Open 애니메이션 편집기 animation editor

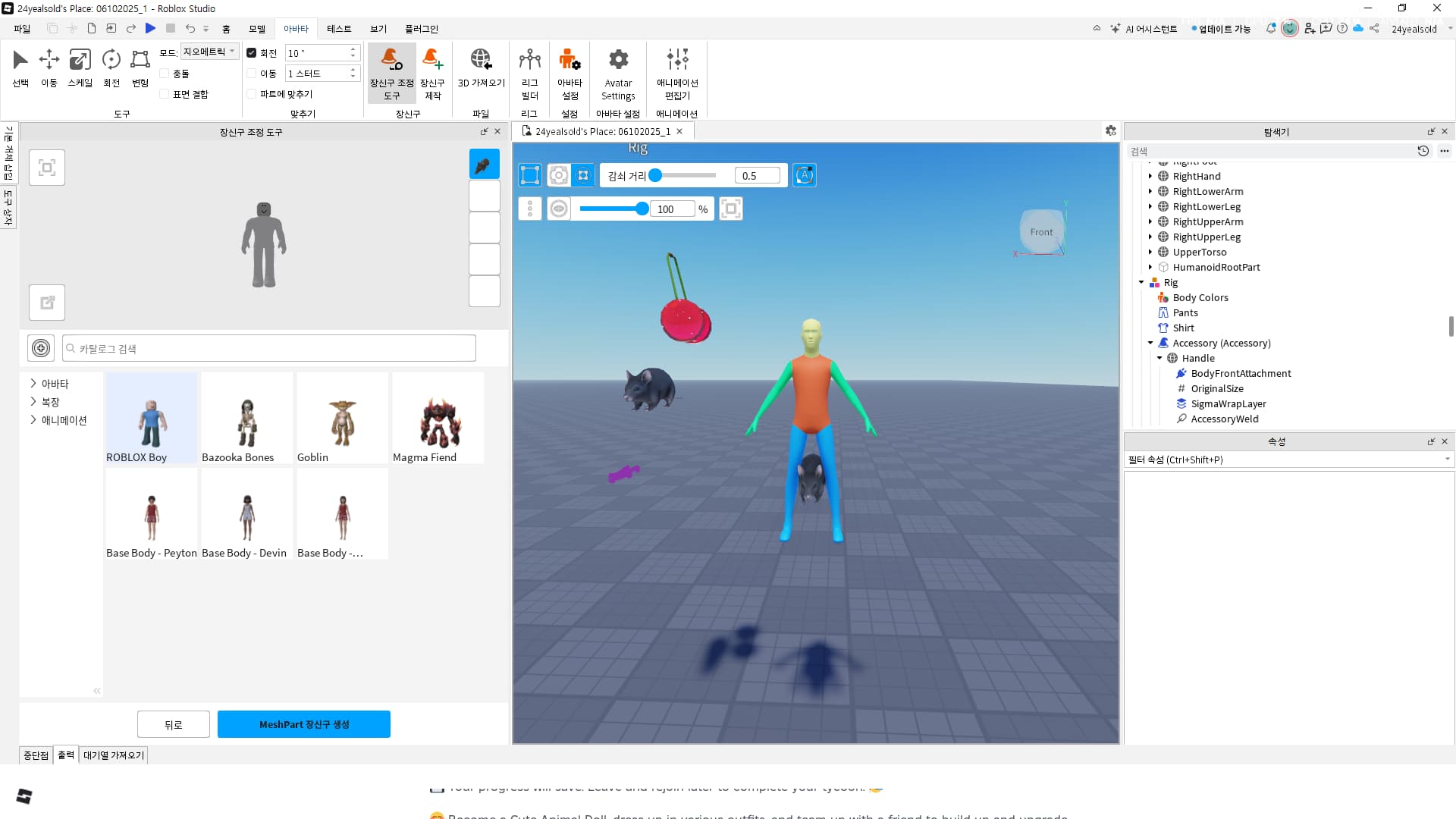click(677, 73)
